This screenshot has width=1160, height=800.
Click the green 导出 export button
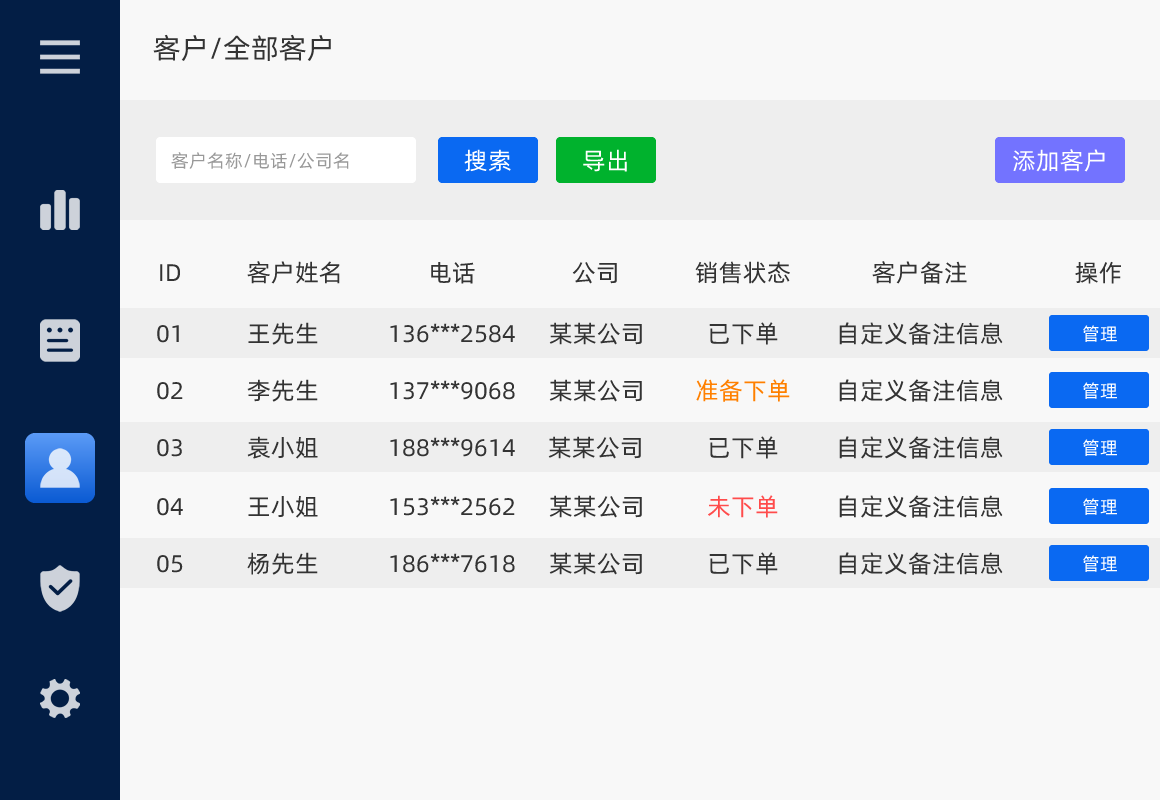click(606, 160)
